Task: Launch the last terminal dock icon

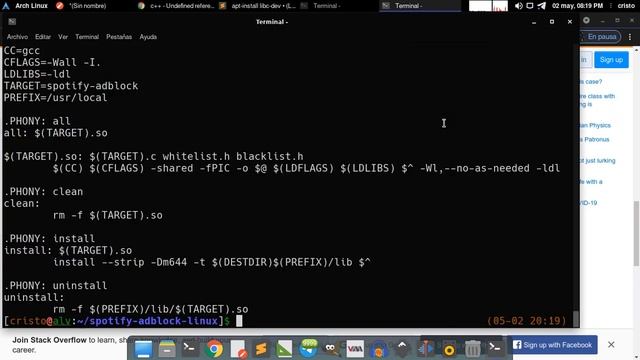Action: coord(495,348)
